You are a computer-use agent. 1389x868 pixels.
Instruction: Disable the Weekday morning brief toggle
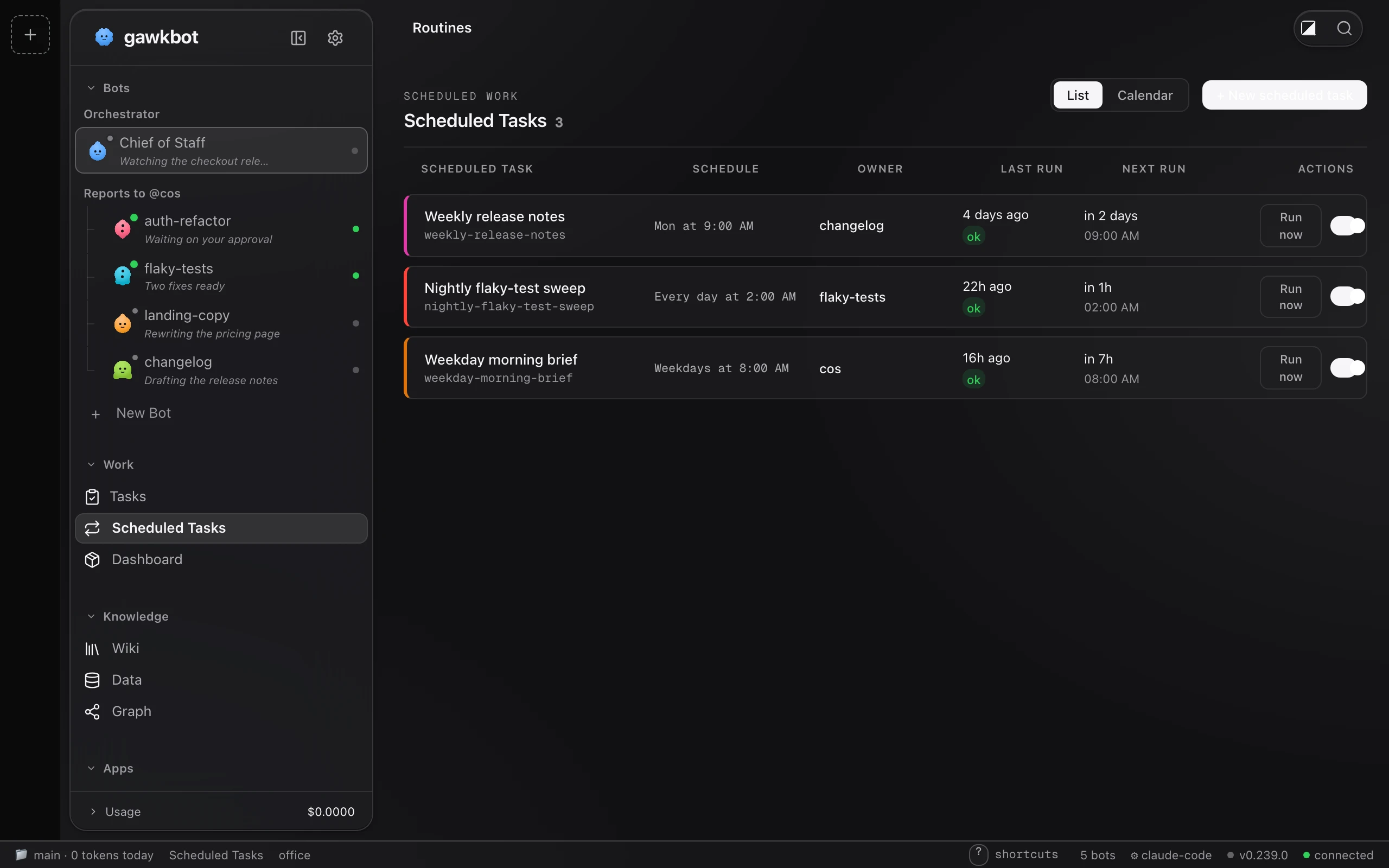1347,367
